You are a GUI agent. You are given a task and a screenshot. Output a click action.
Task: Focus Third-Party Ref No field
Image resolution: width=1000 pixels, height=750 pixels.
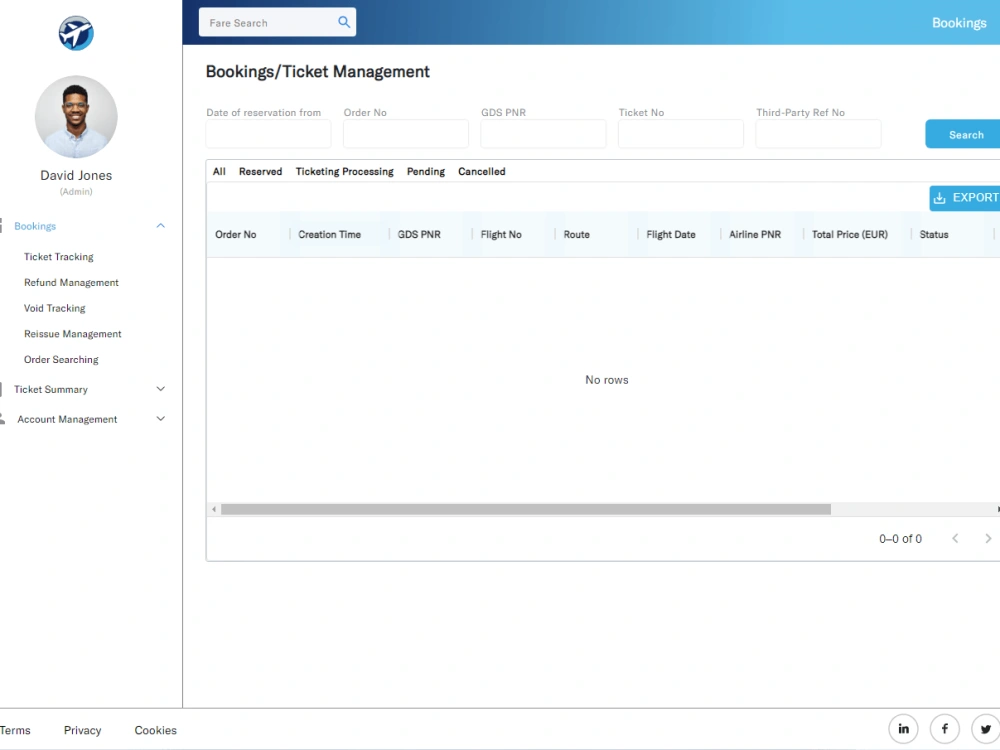point(818,134)
